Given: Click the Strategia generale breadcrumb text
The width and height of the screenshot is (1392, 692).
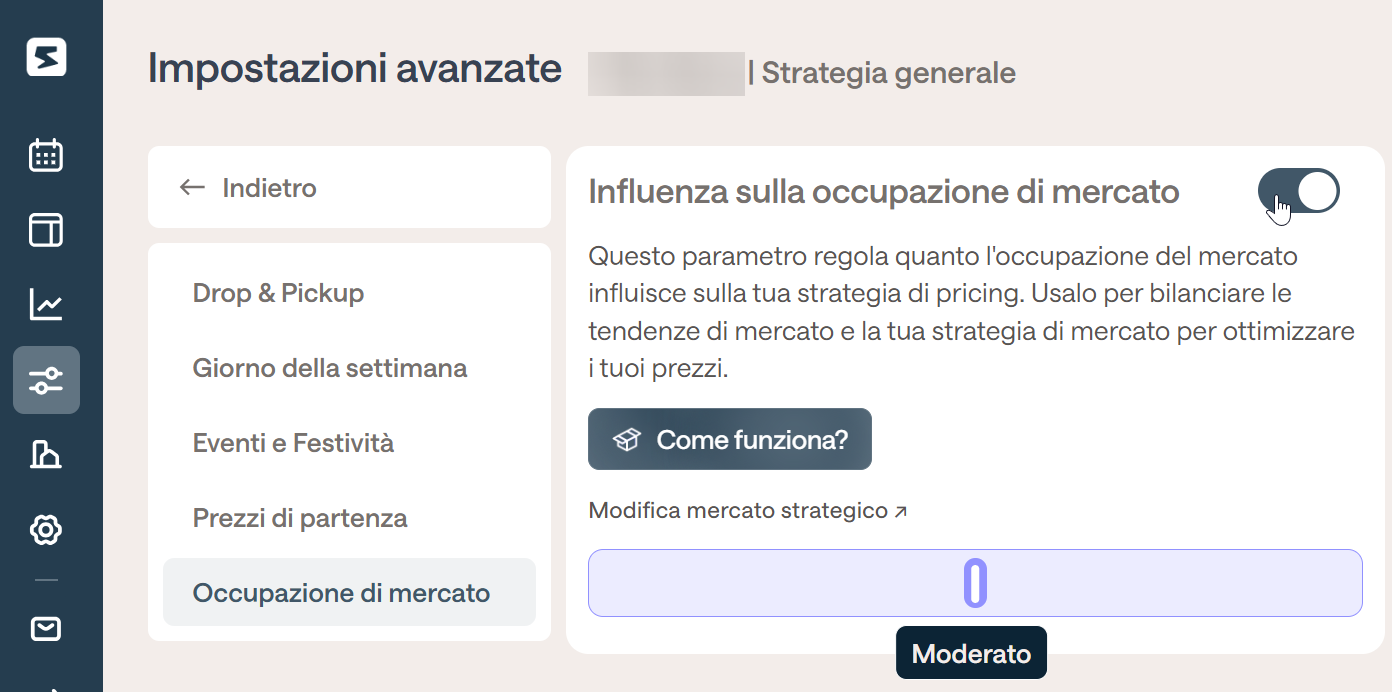Looking at the screenshot, I should (889, 73).
